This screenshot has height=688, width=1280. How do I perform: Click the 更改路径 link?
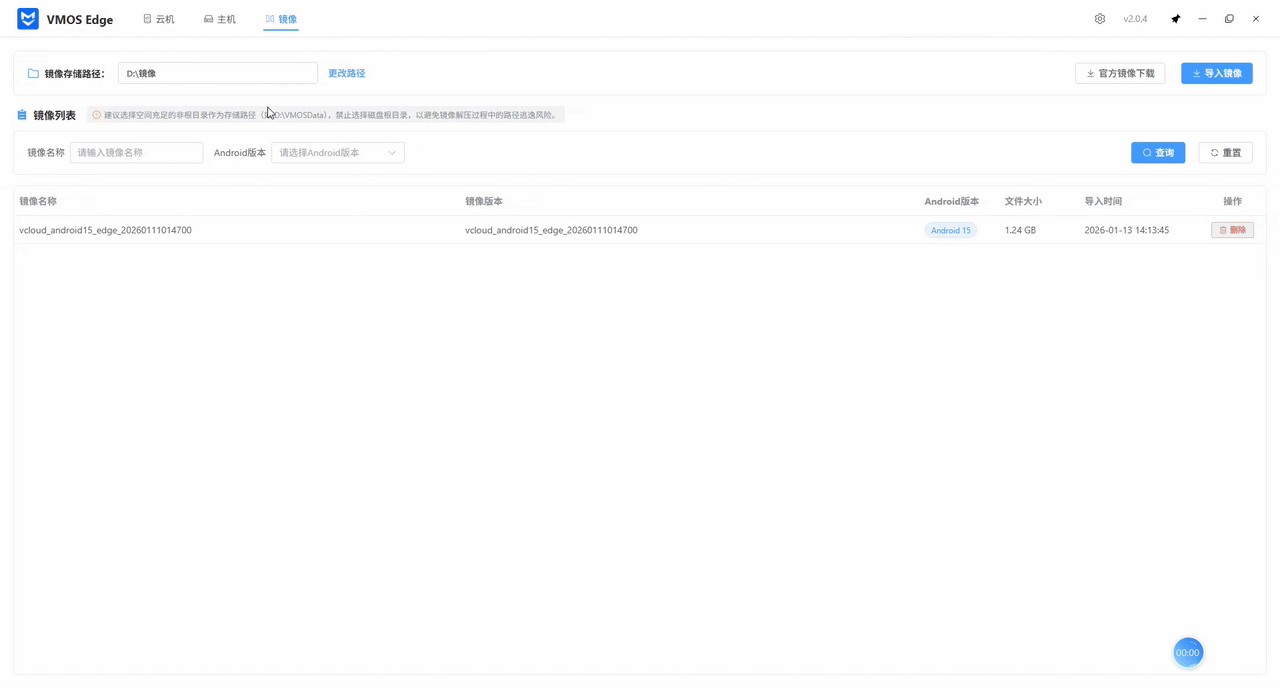(346, 73)
